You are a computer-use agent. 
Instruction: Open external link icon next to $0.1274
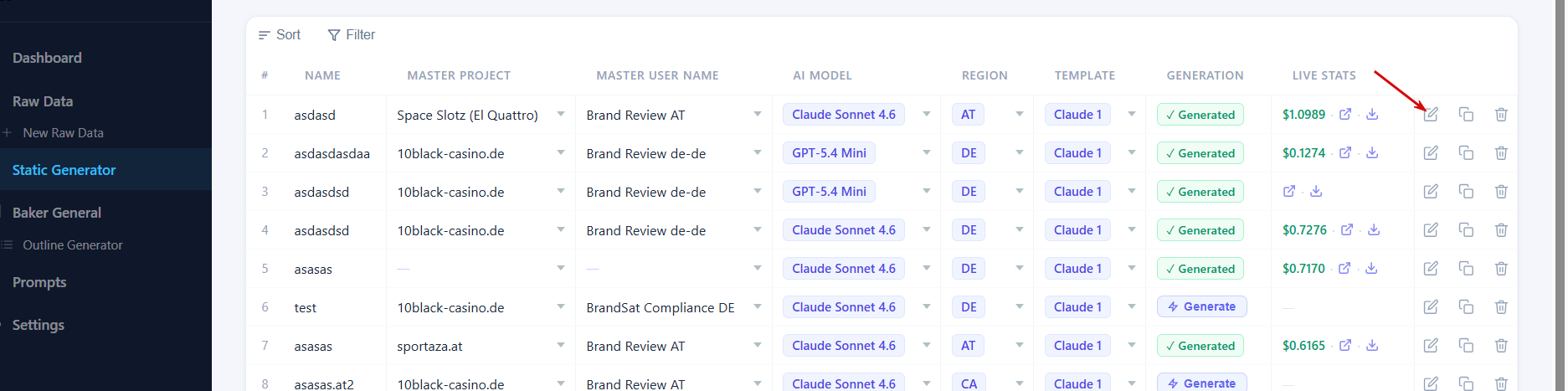coord(1345,153)
